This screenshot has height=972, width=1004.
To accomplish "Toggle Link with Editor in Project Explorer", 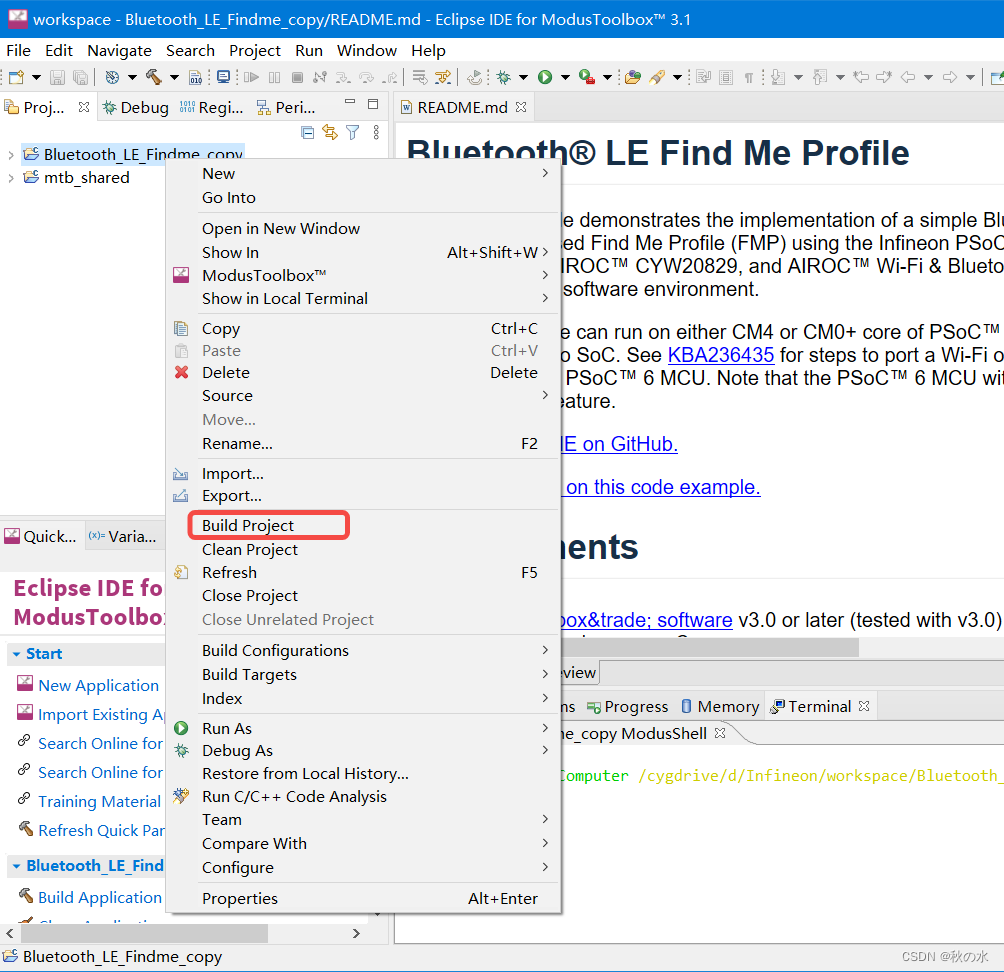I will (x=330, y=133).
